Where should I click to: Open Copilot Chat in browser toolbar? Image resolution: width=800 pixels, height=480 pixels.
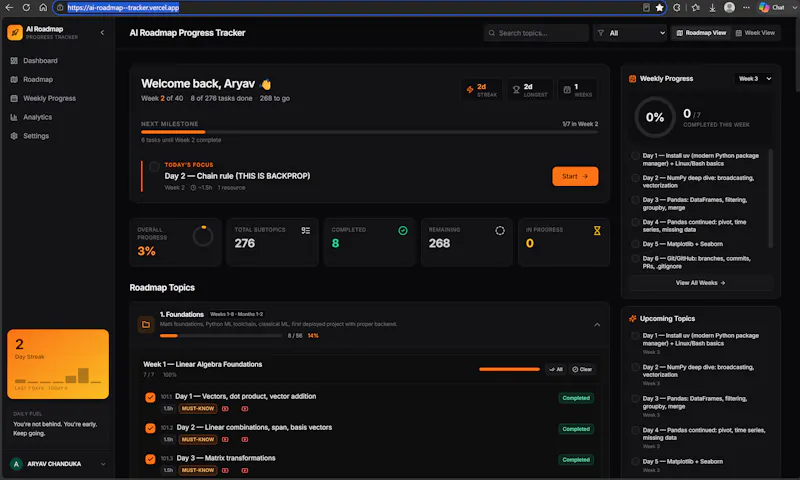(x=771, y=8)
